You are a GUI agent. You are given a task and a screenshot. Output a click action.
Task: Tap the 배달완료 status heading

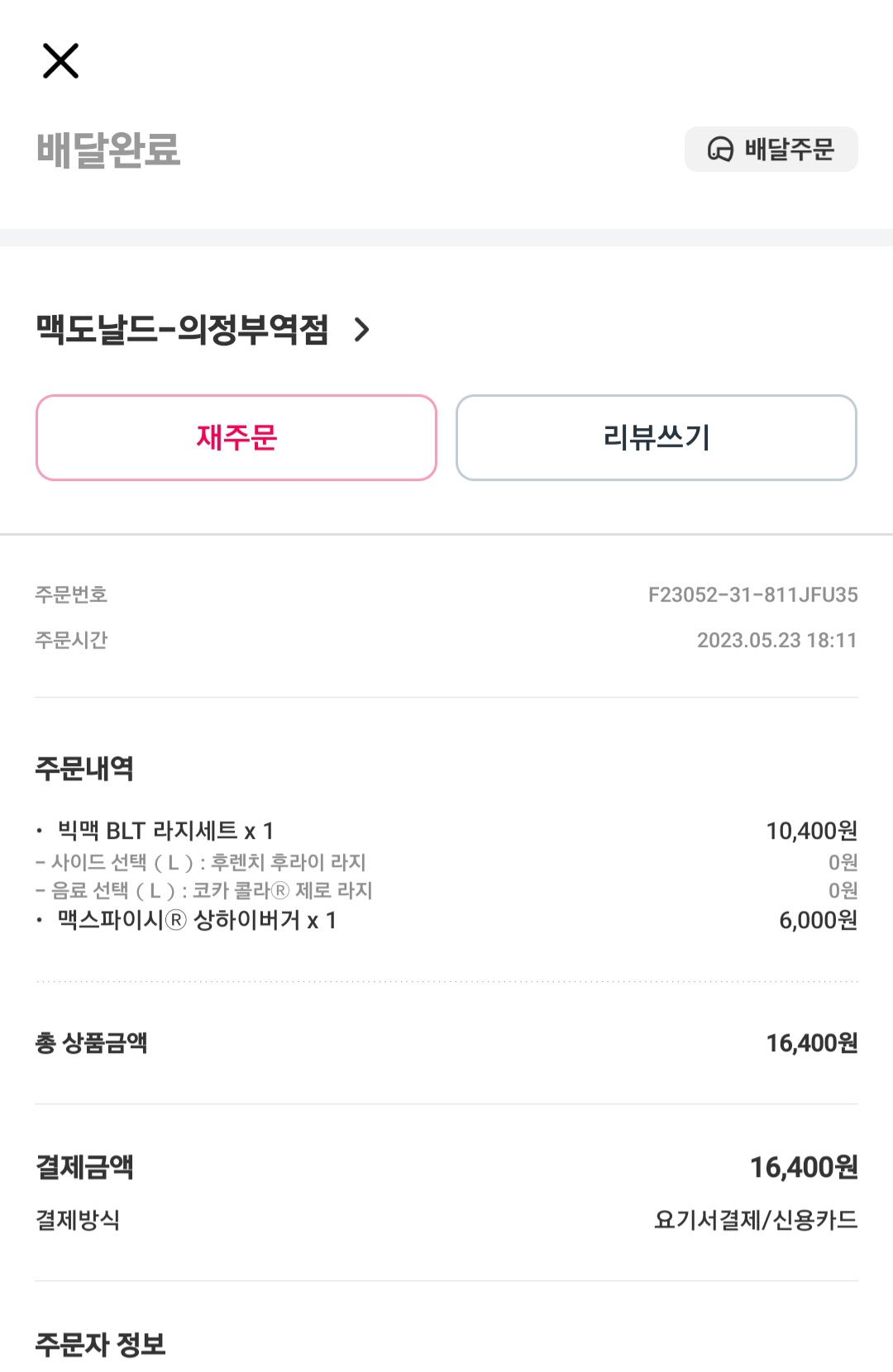tap(108, 150)
